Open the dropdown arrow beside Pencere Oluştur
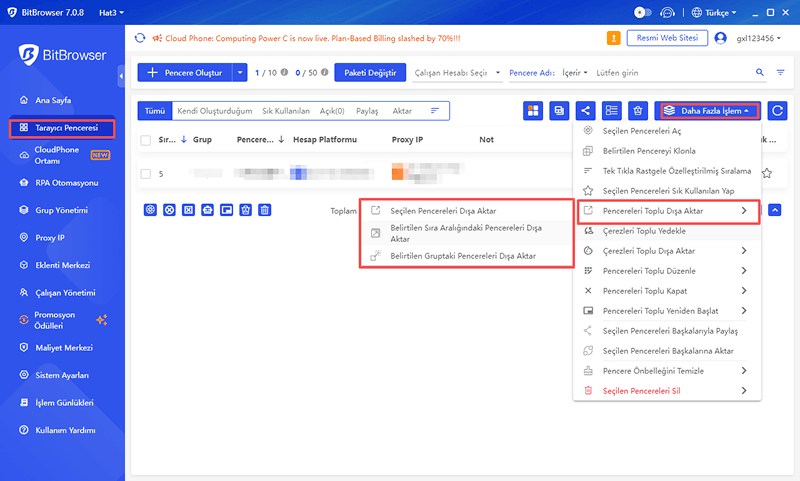 click(x=239, y=73)
